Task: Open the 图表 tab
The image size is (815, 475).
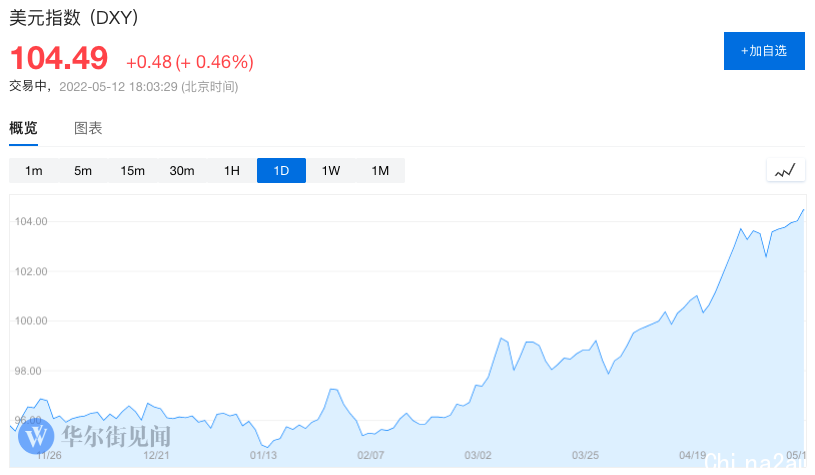Action: pyautogui.click(x=88, y=128)
